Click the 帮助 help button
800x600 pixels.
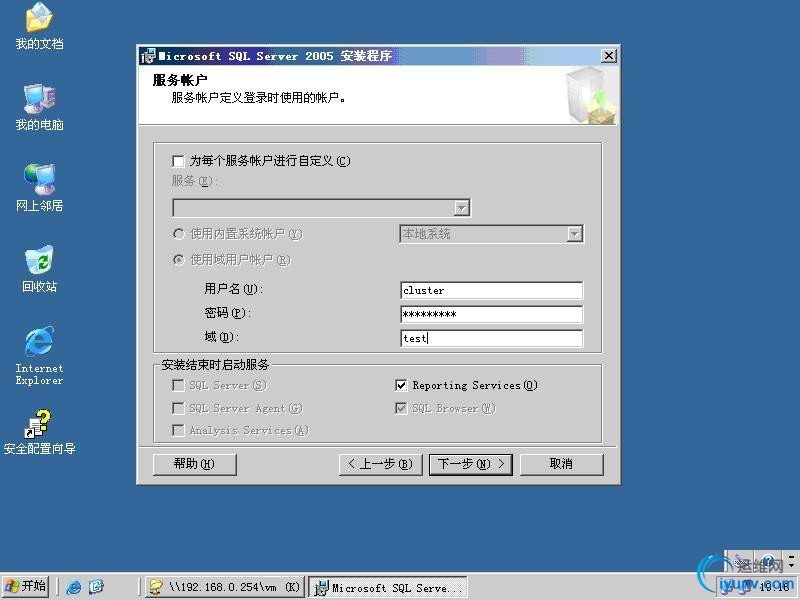click(194, 464)
